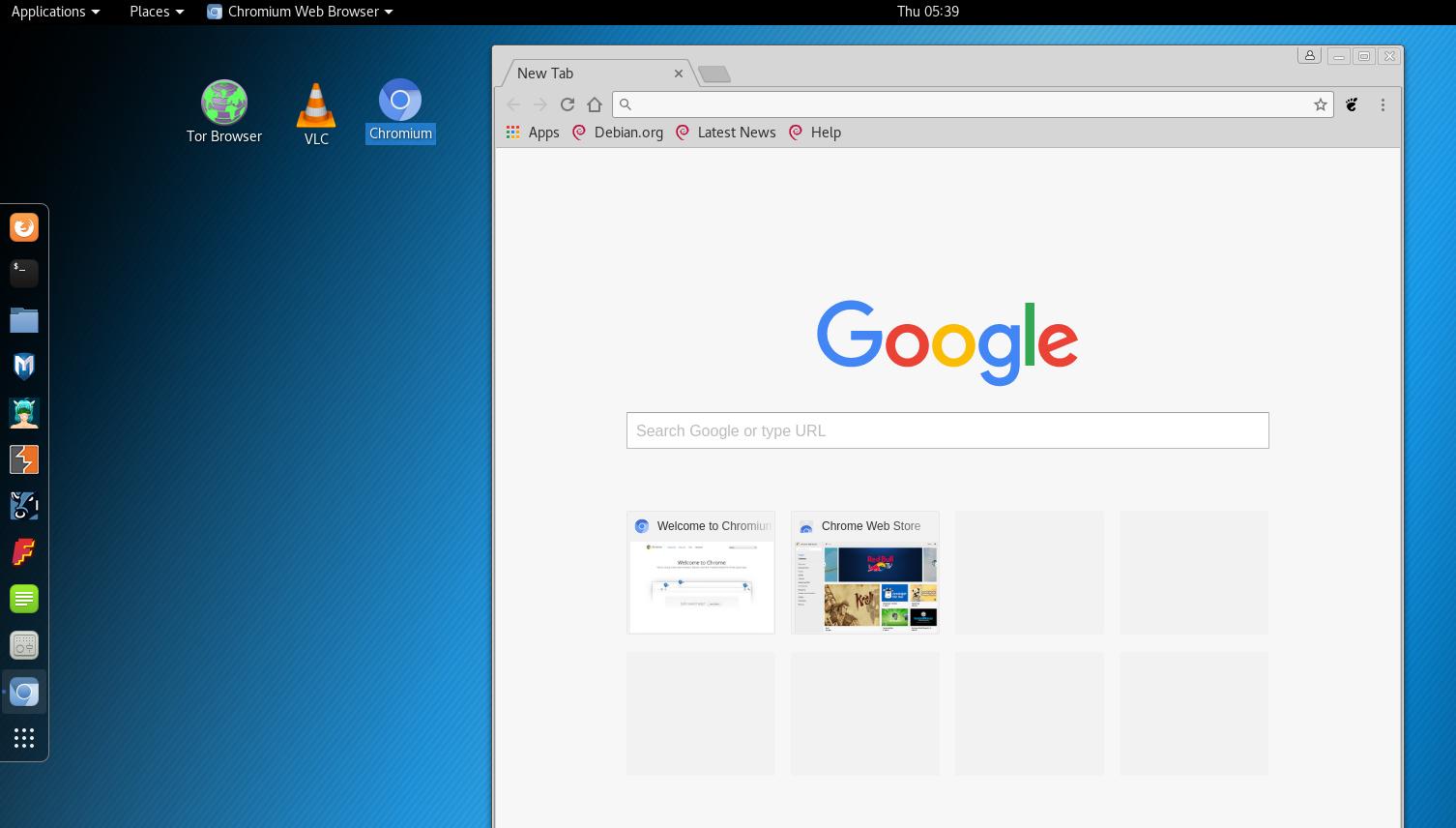Viewport: 1456px width, 828px height.
Task: Click the Google logo
Action: tap(947, 342)
